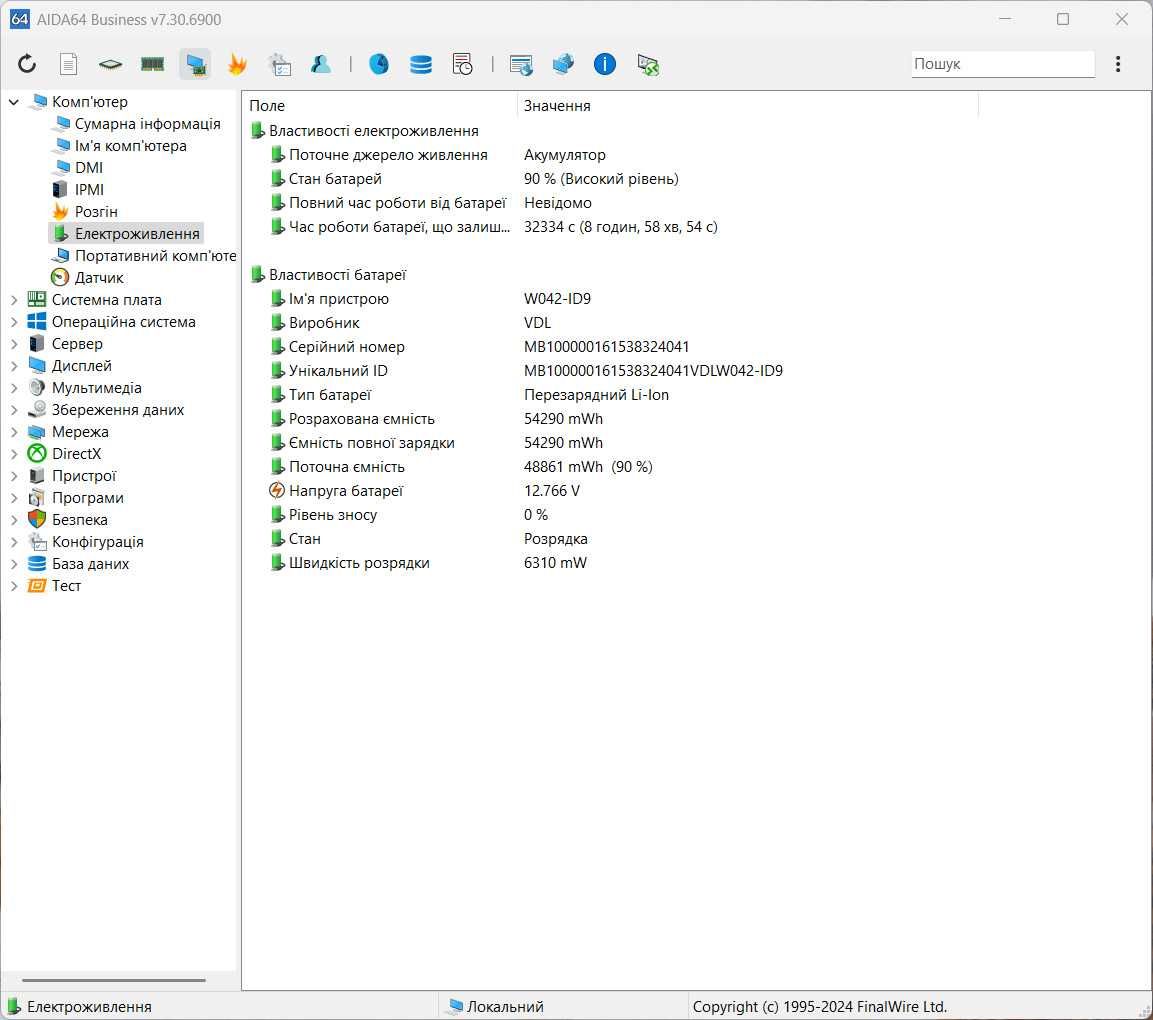Select Ім'я комп'ютера in the tree
The image size is (1153, 1020).
tap(130, 146)
